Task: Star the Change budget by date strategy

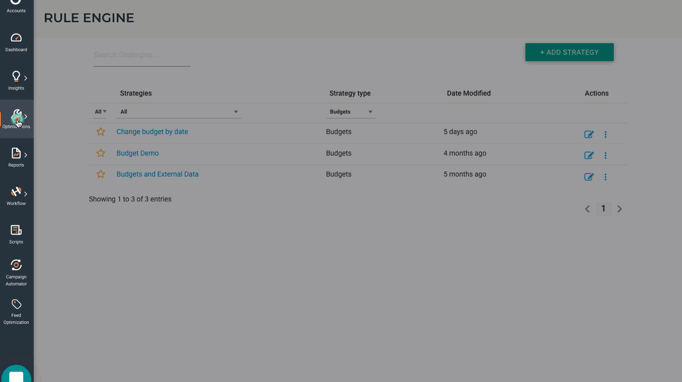Action: pyautogui.click(x=100, y=132)
